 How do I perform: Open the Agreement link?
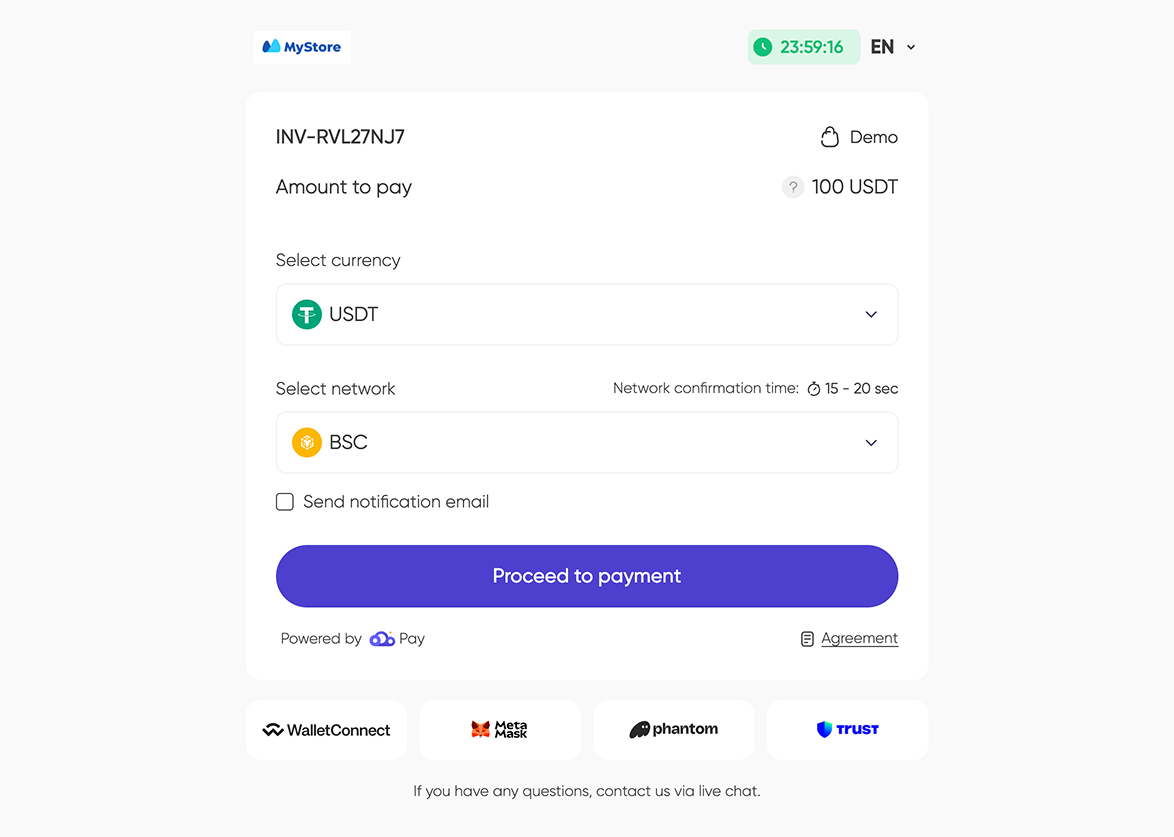(x=859, y=639)
